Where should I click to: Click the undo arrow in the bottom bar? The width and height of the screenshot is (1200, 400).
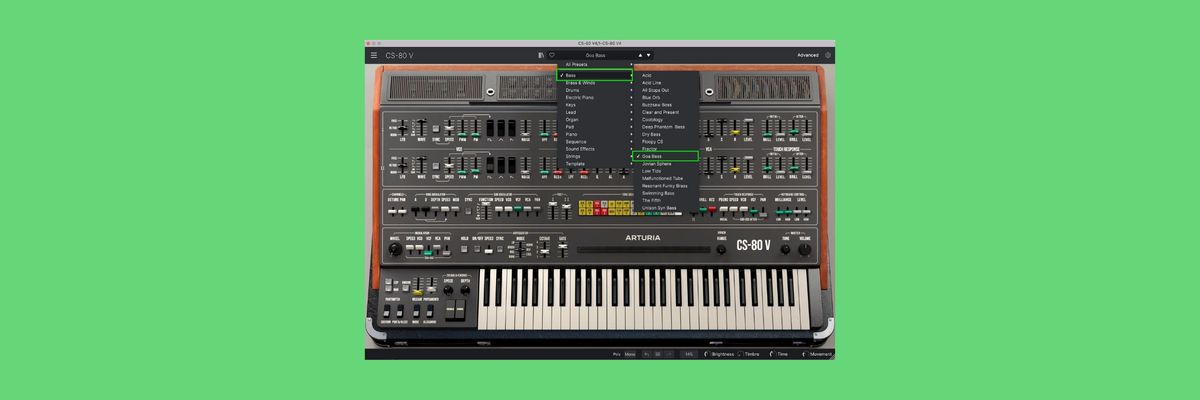(x=646, y=354)
